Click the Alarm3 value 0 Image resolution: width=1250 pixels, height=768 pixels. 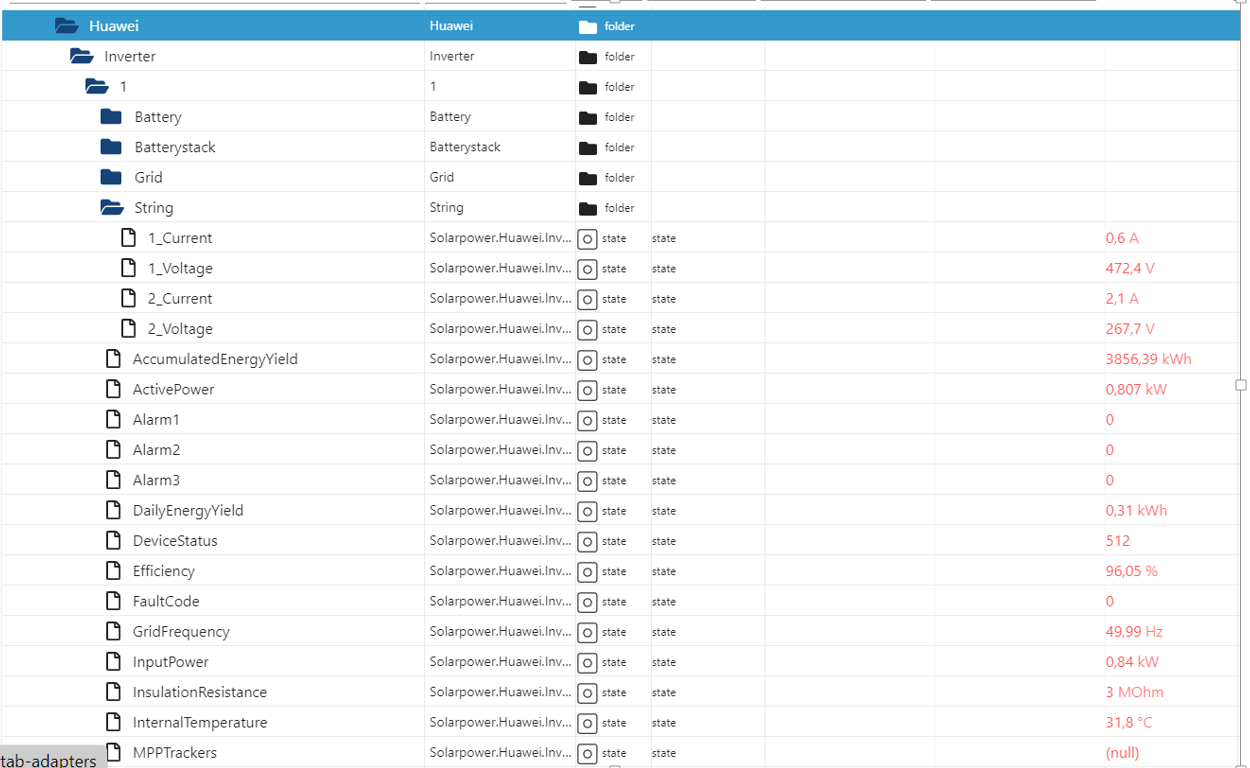[x=1110, y=480]
